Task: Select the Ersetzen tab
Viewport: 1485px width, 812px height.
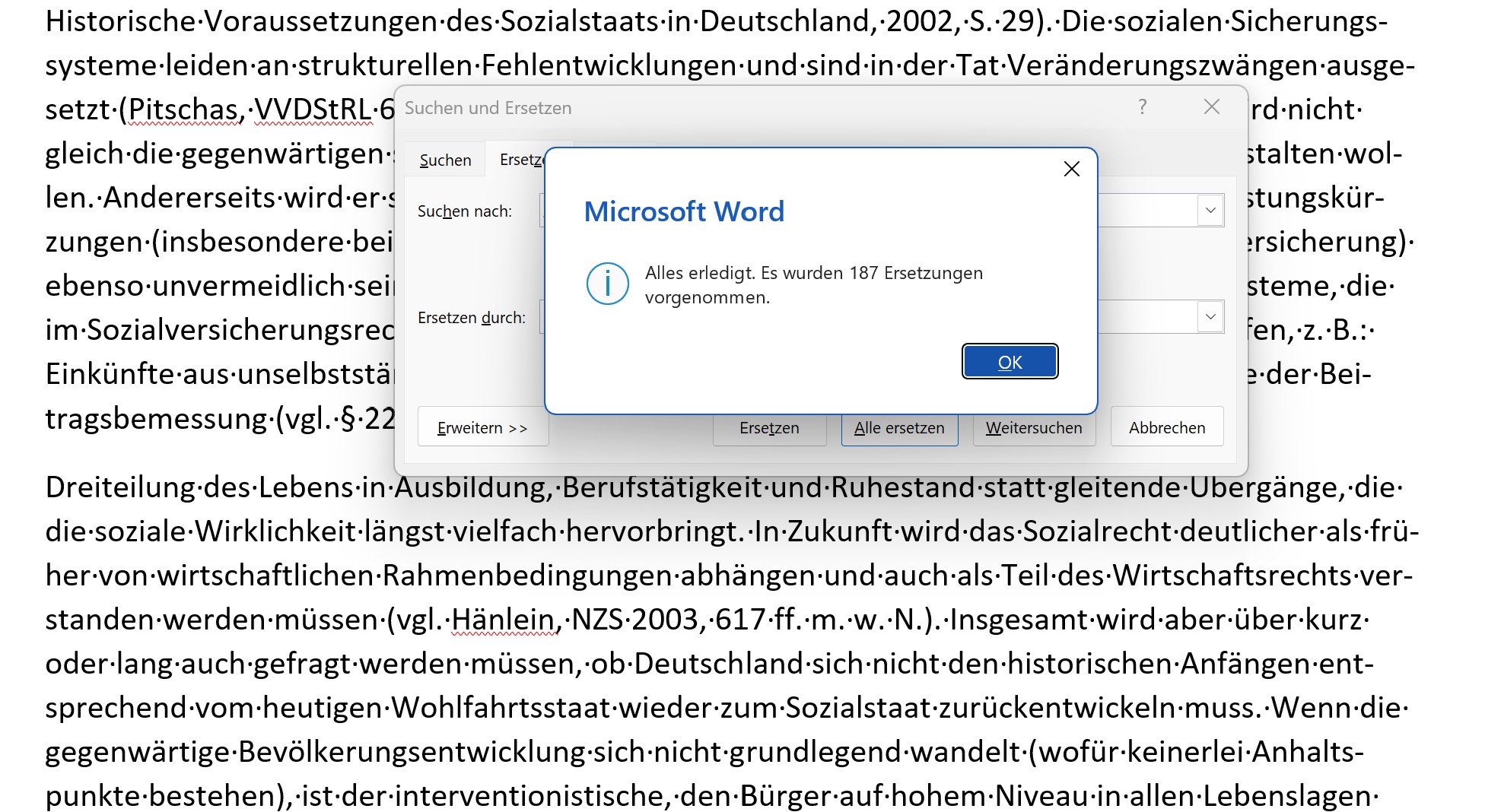Action: coord(520,160)
